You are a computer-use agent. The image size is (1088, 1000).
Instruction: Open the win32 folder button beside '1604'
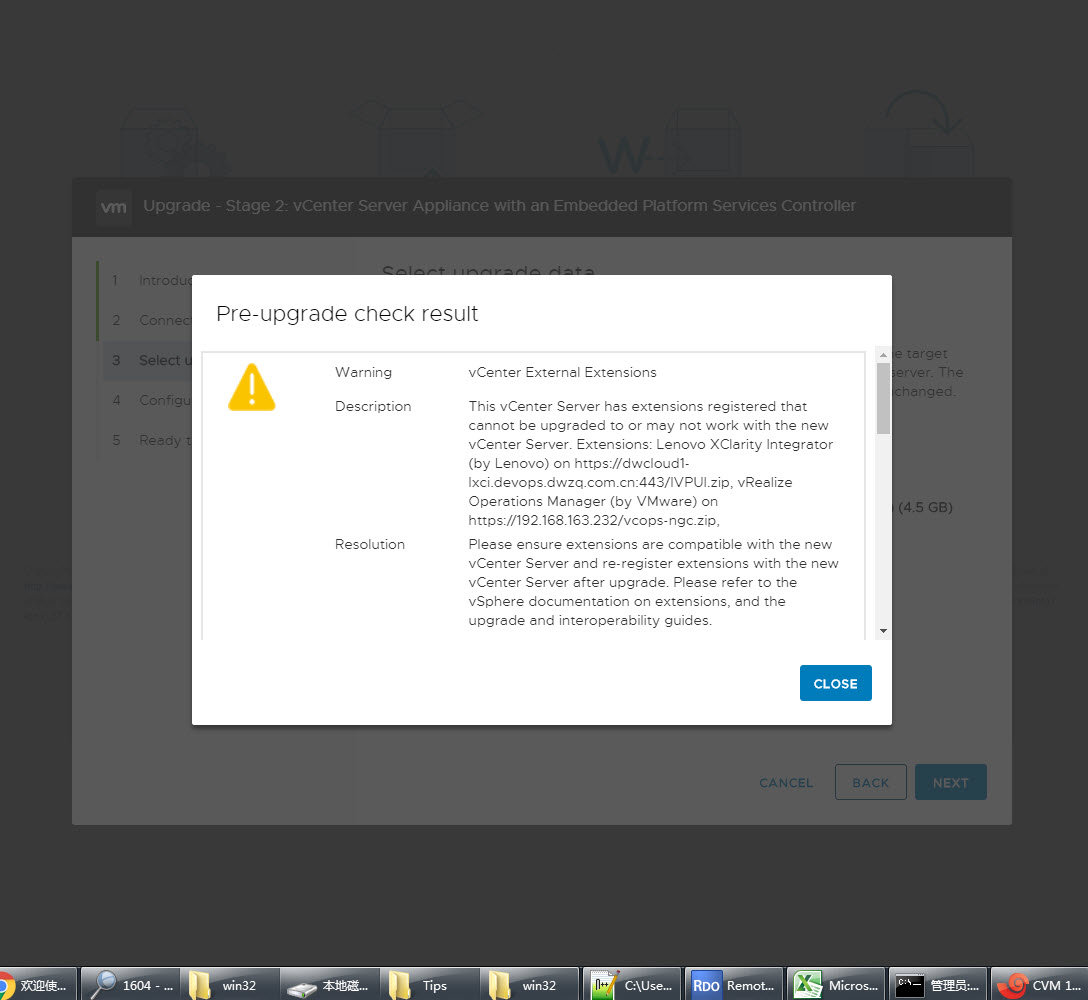230,985
